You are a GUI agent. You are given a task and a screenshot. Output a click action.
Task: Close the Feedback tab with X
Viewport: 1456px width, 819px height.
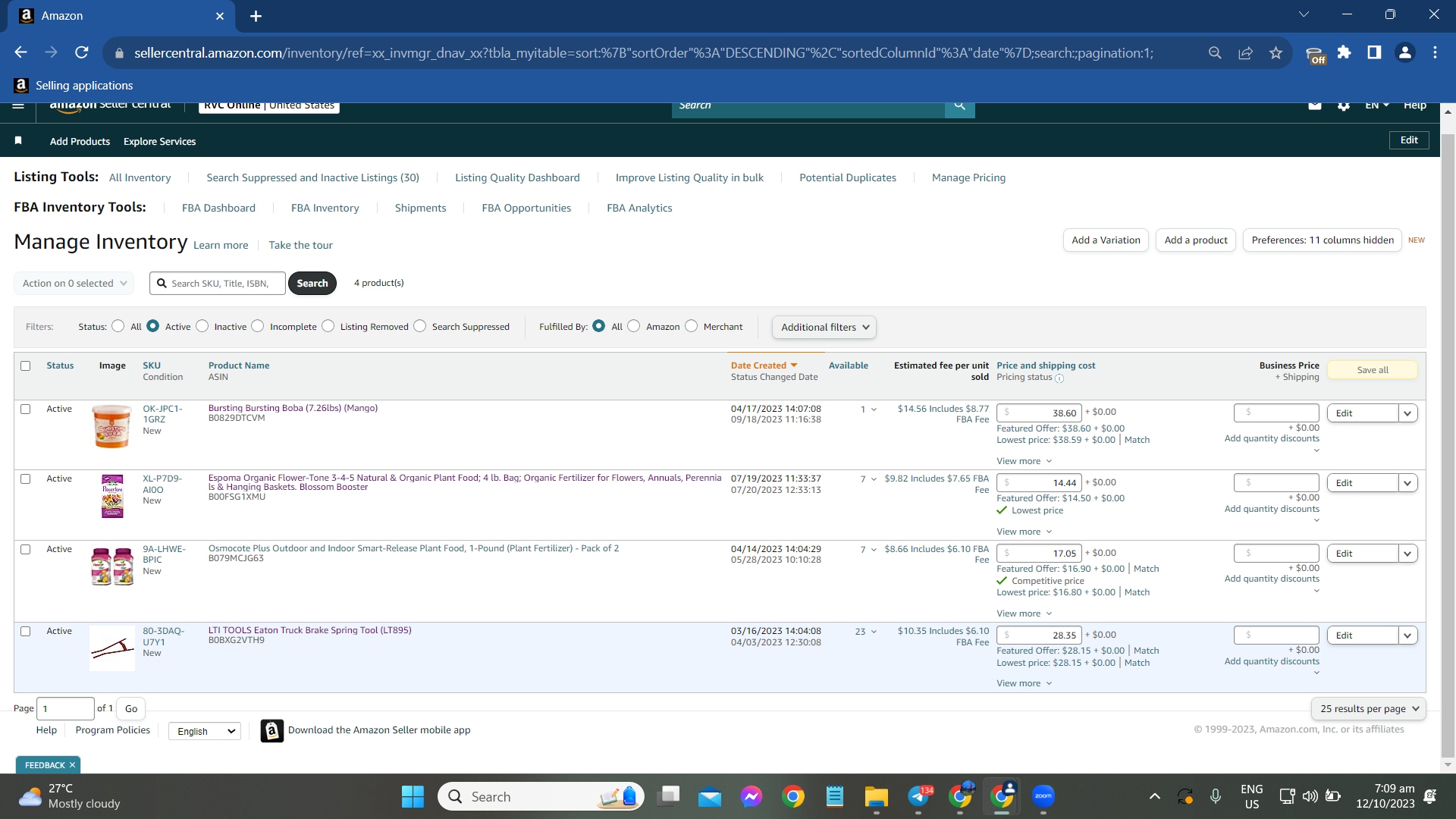(x=72, y=765)
